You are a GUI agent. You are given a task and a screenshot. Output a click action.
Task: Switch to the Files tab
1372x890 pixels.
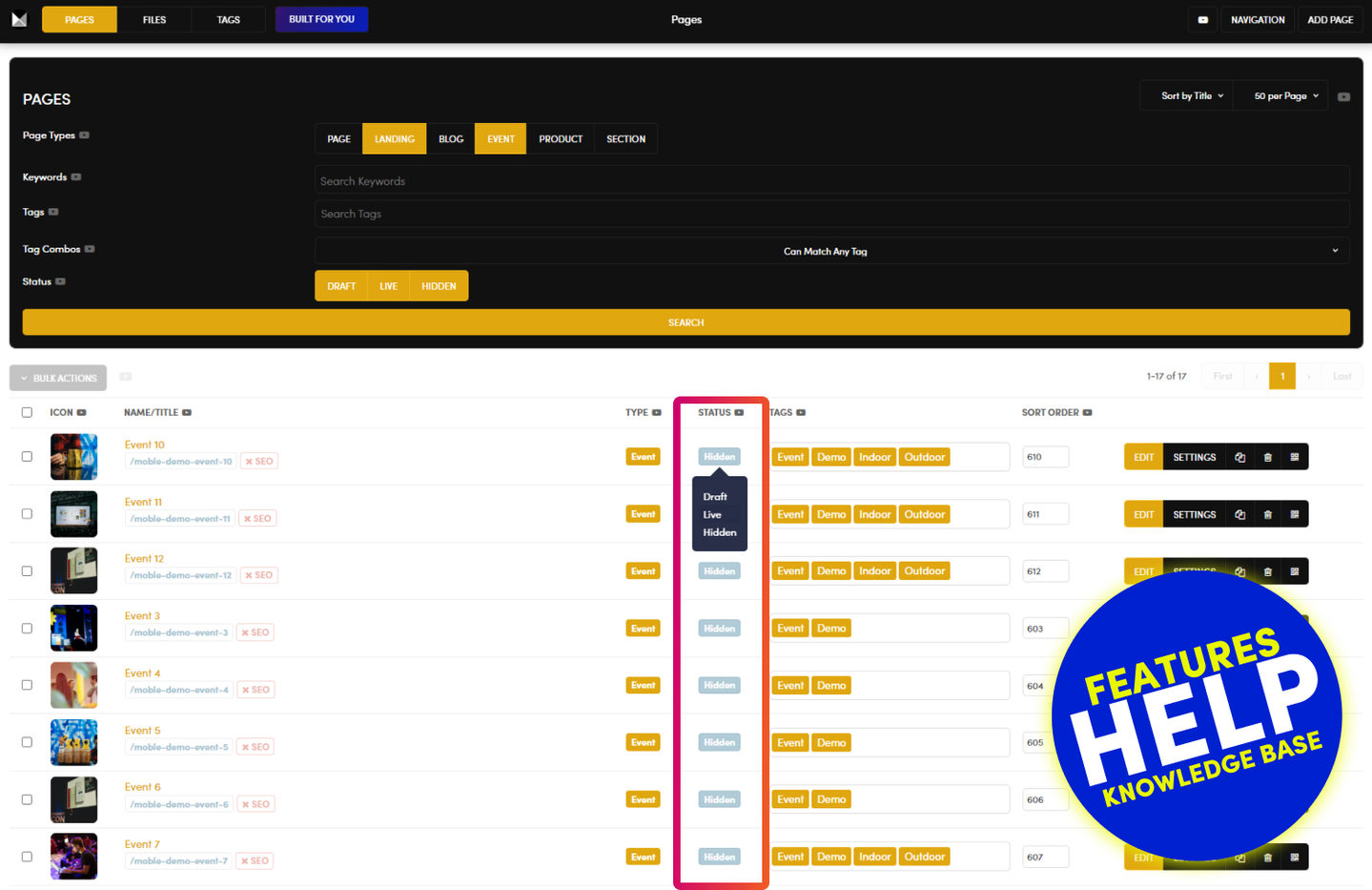[154, 20]
